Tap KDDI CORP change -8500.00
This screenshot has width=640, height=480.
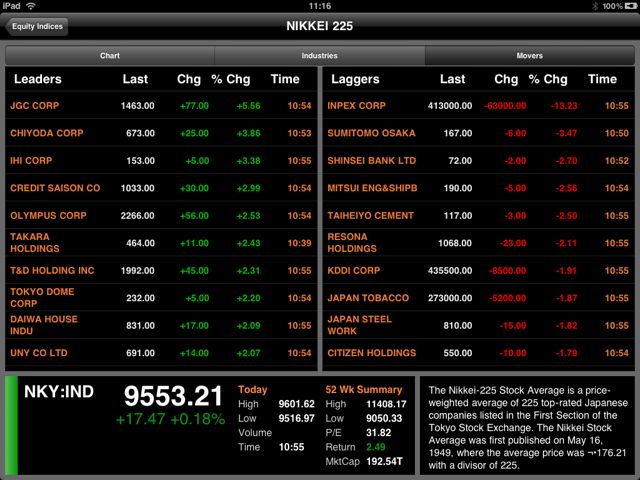pyautogui.click(x=507, y=271)
